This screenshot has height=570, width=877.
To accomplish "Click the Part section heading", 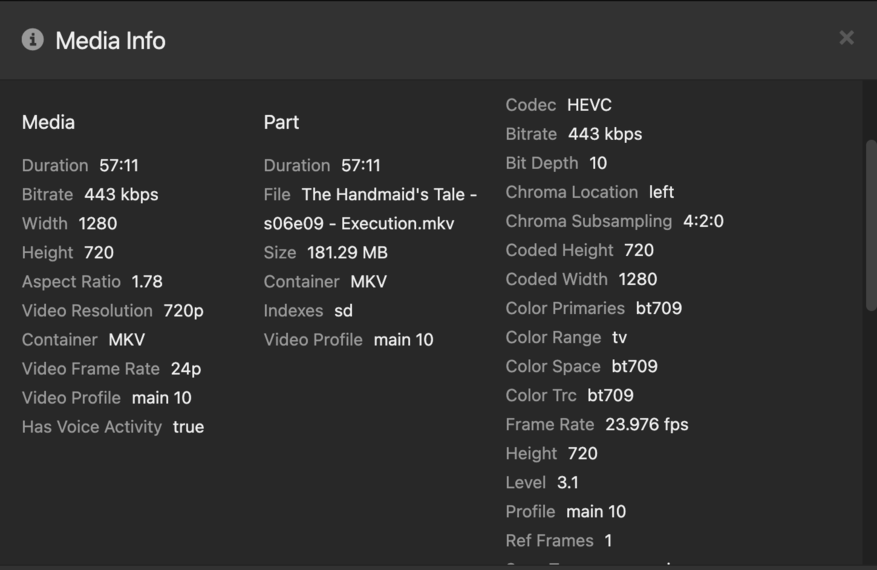I will (x=281, y=122).
